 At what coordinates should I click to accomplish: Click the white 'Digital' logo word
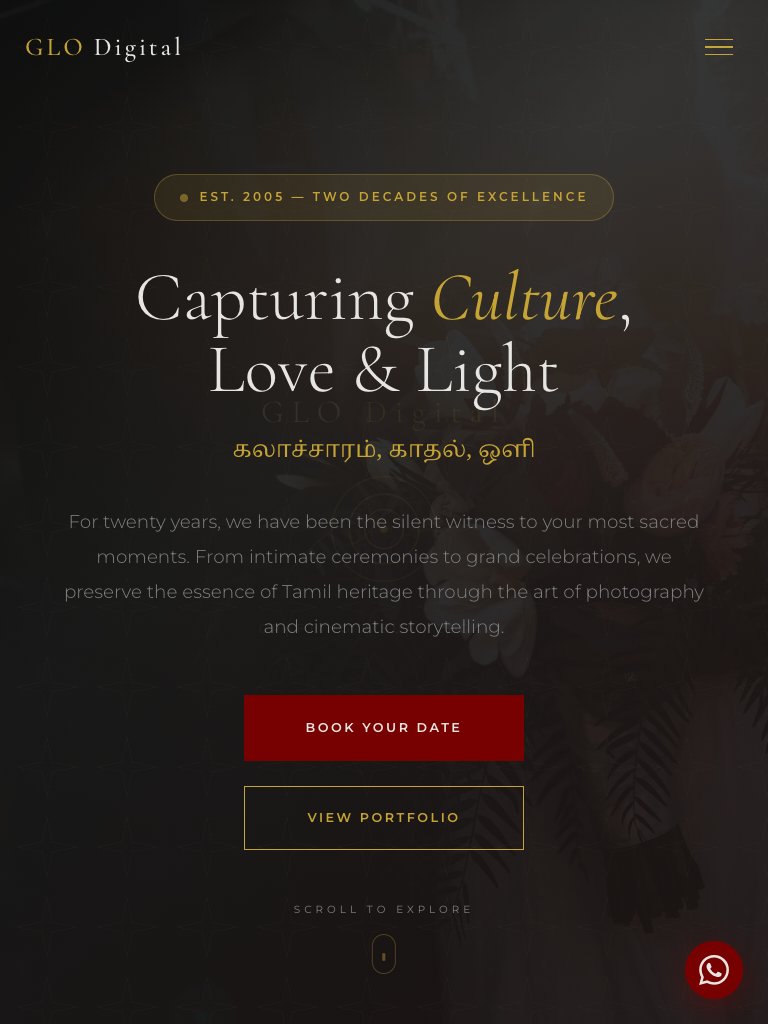coord(138,48)
